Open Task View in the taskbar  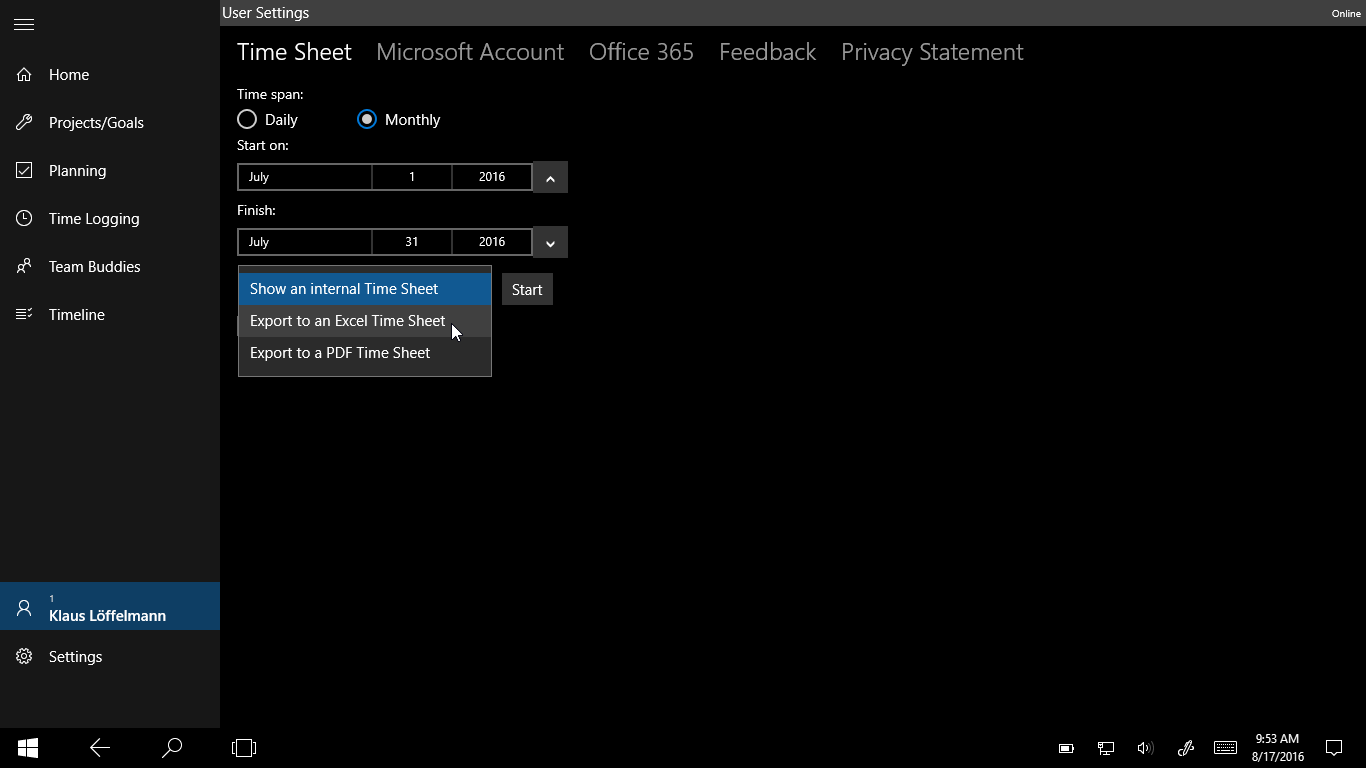(244, 748)
